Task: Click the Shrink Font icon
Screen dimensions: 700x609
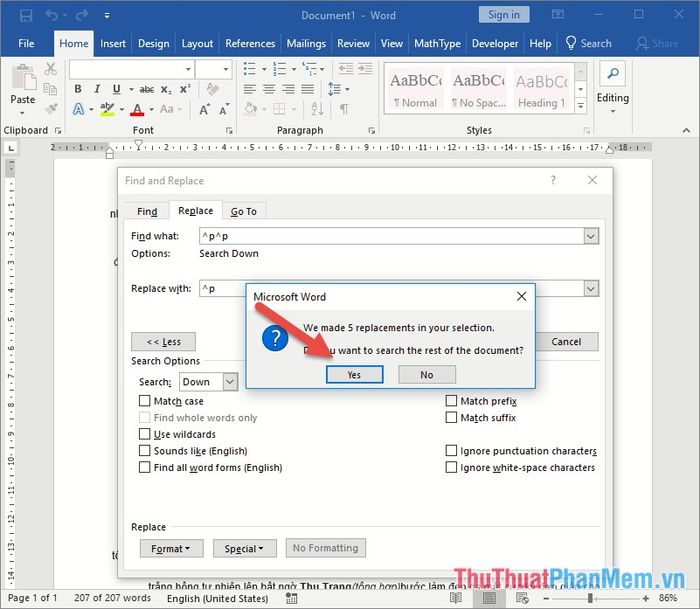Action: coord(224,109)
